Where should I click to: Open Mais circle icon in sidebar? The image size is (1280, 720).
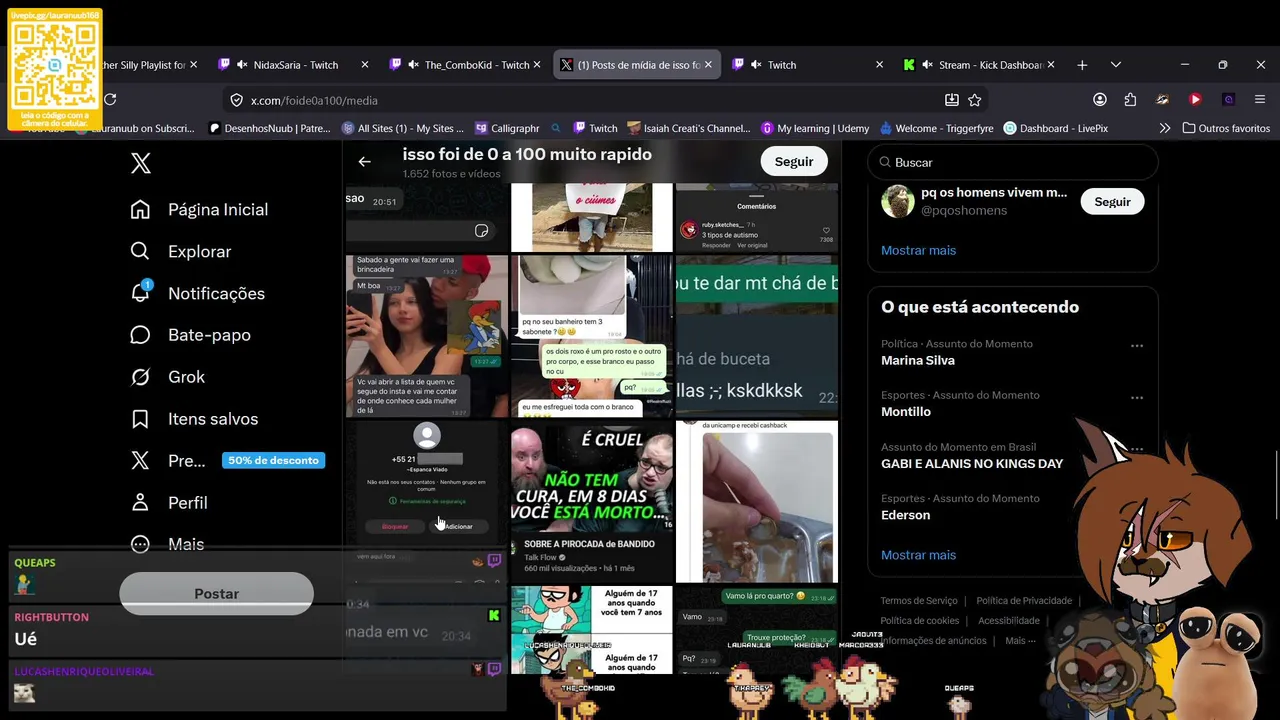tap(140, 544)
